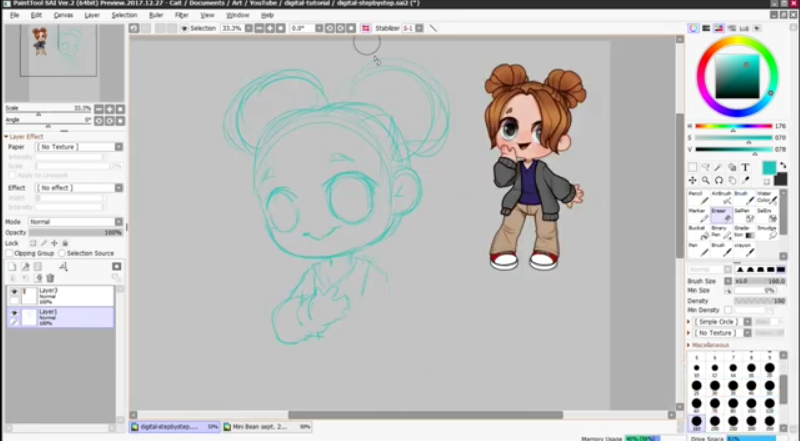800x441 pixels.
Task: Pick the Zoom magnifier tool
Action: (x=706, y=180)
